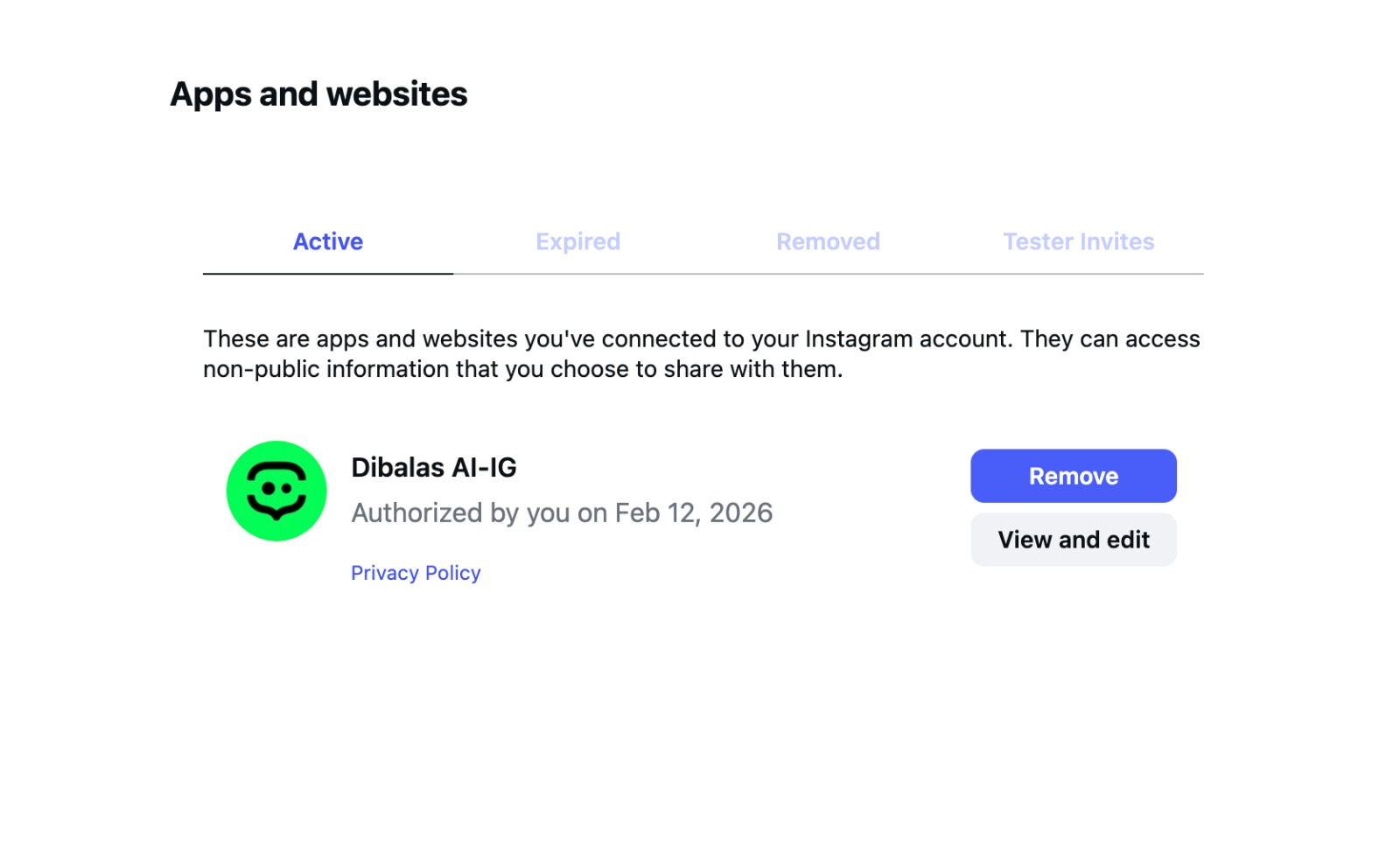Click the Dibalas AI-IG app name

(434, 468)
